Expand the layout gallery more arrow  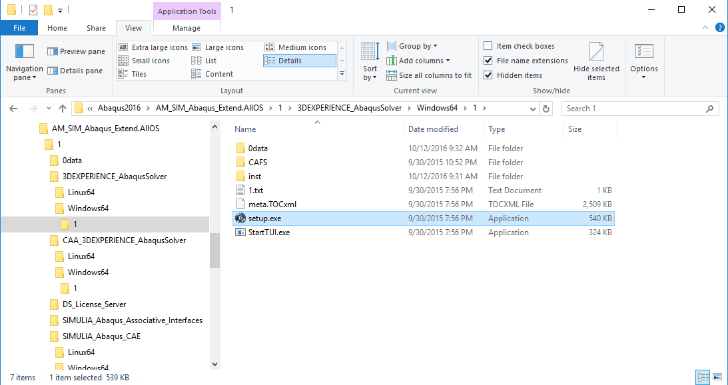[x=342, y=74]
